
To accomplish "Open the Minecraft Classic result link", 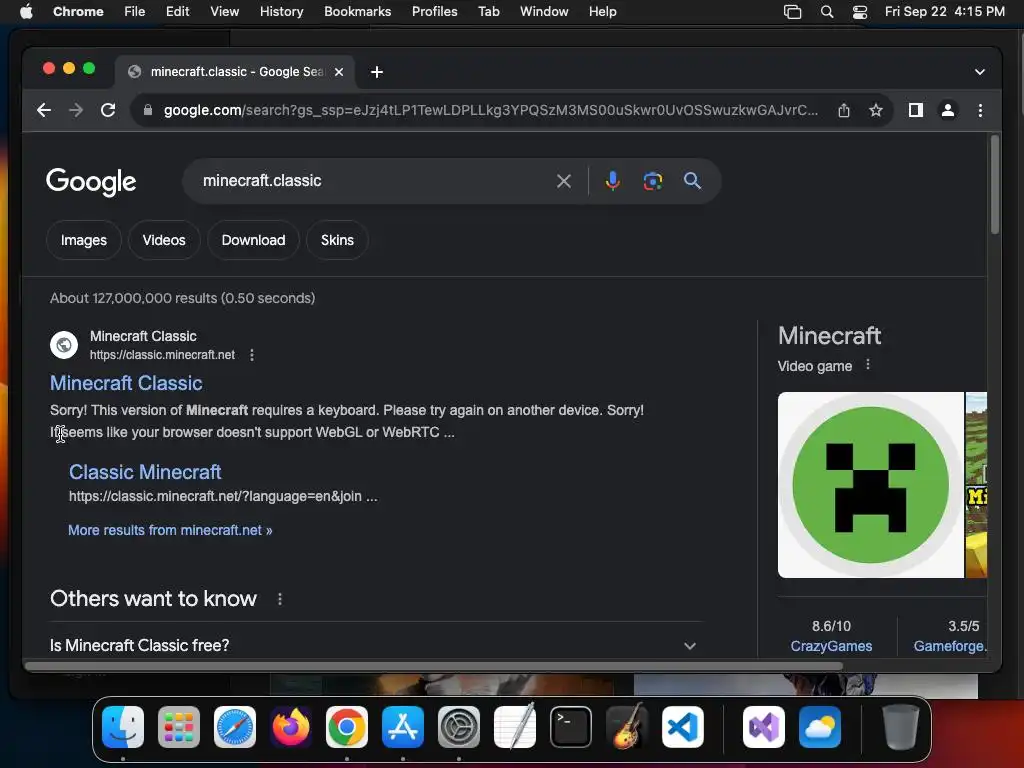I will click(126, 383).
